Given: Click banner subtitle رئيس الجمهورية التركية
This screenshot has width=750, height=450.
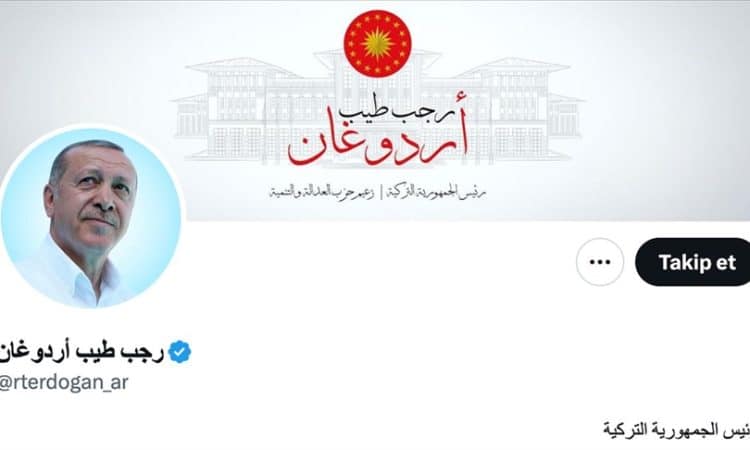Looking at the screenshot, I should [x=437, y=193].
